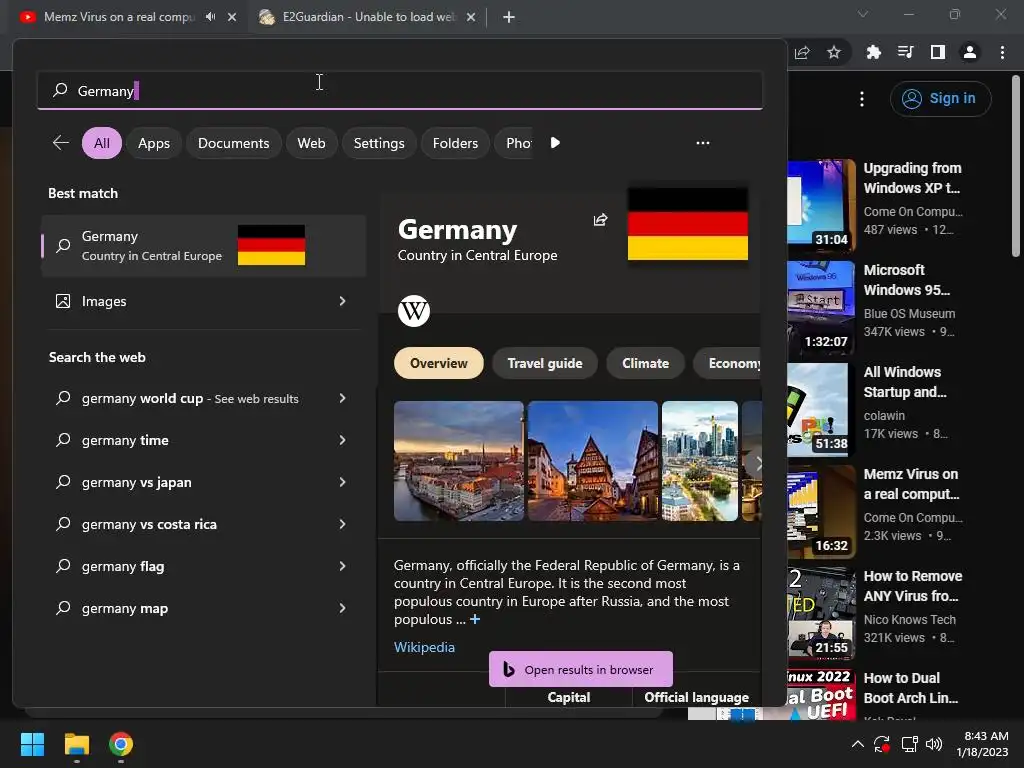Click the large Germany flag image
The image size is (1024, 768).
click(688, 224)
